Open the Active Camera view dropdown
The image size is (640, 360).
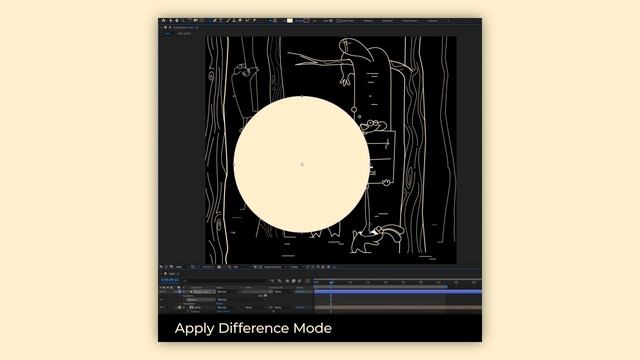275,267
